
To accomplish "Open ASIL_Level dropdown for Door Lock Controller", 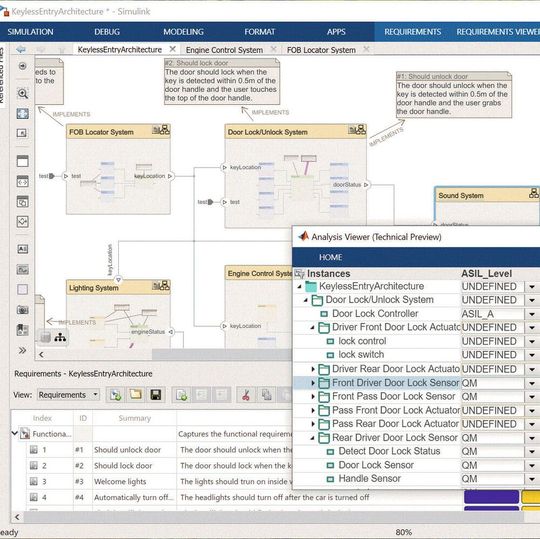I will pyautogui.click(x=532, y=314).
